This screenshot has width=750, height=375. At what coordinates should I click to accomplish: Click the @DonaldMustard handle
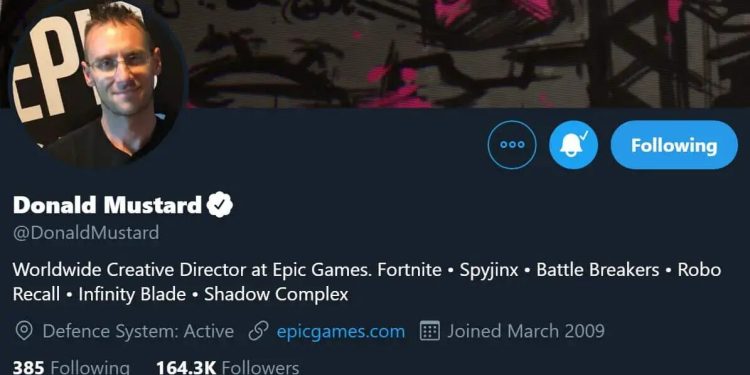point(86,233)
